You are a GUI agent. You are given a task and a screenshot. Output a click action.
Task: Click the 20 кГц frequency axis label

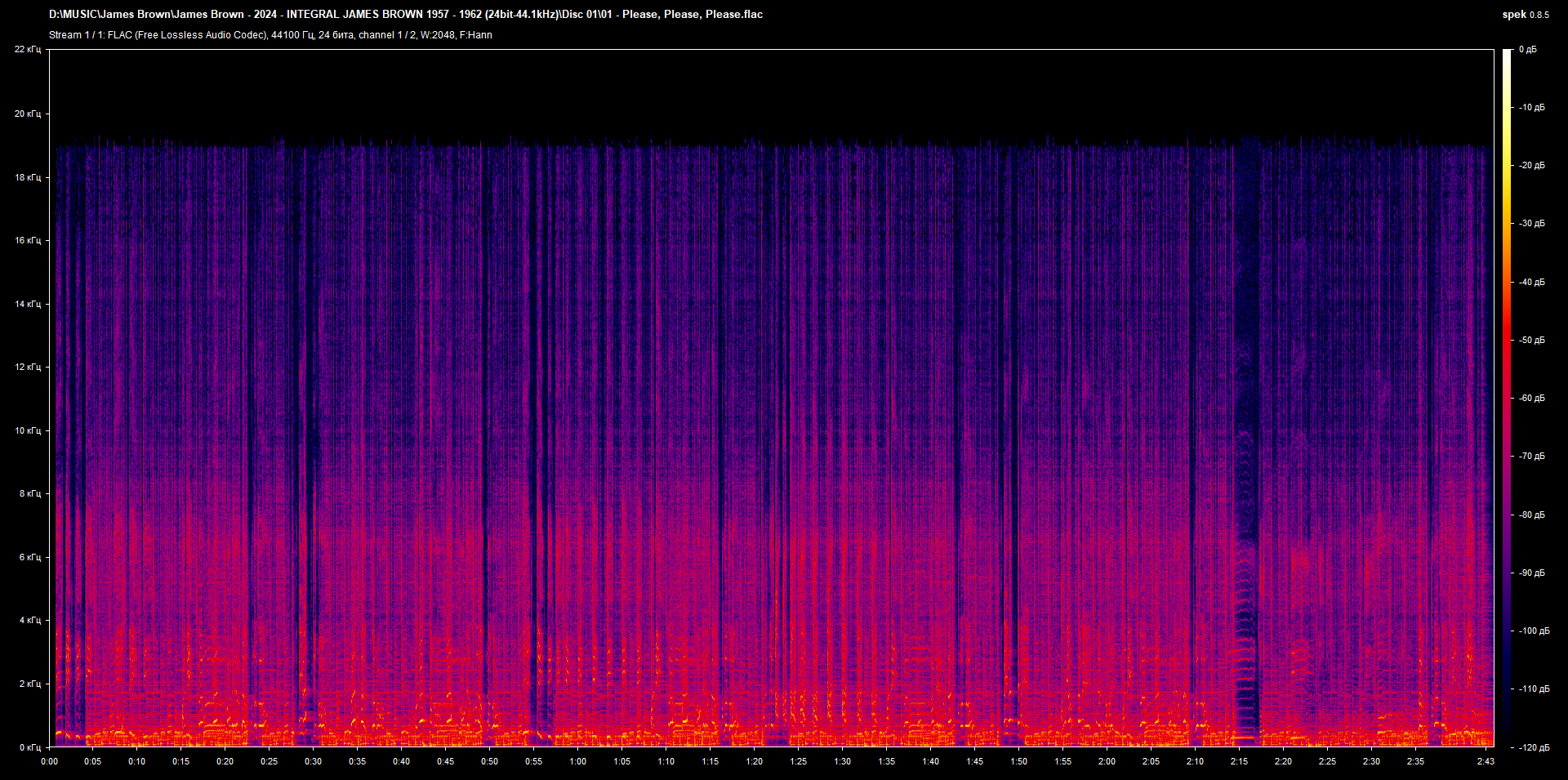[27, 114]
